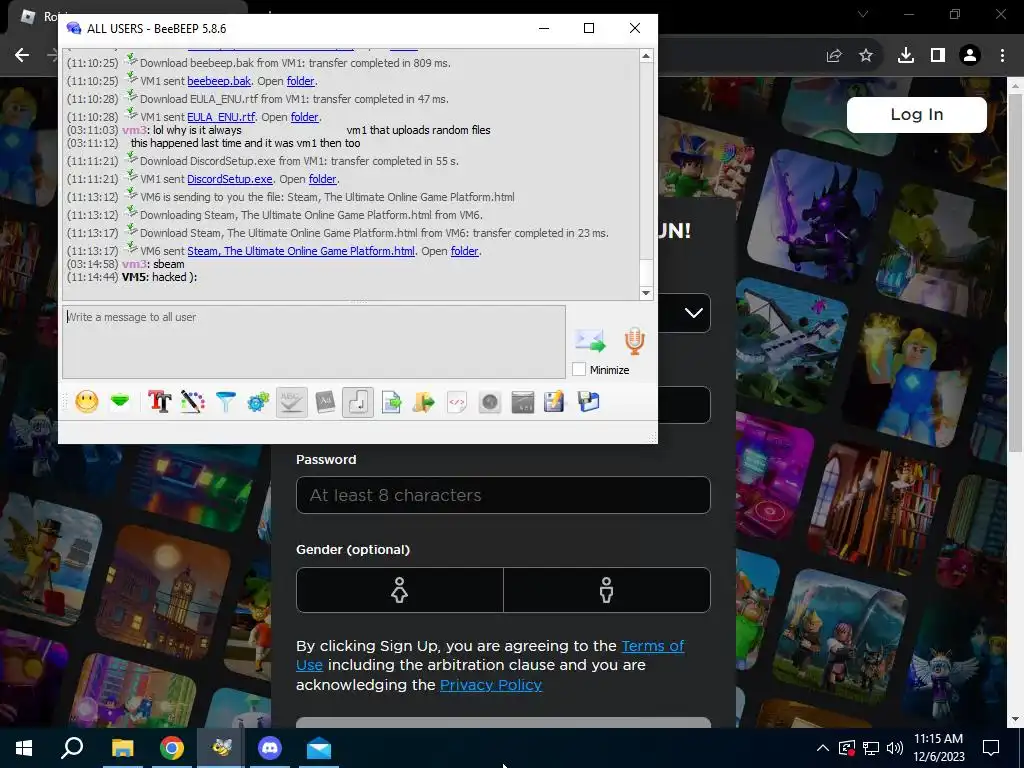
Task: Open chat settings gears icon
Action: (258, 402)
